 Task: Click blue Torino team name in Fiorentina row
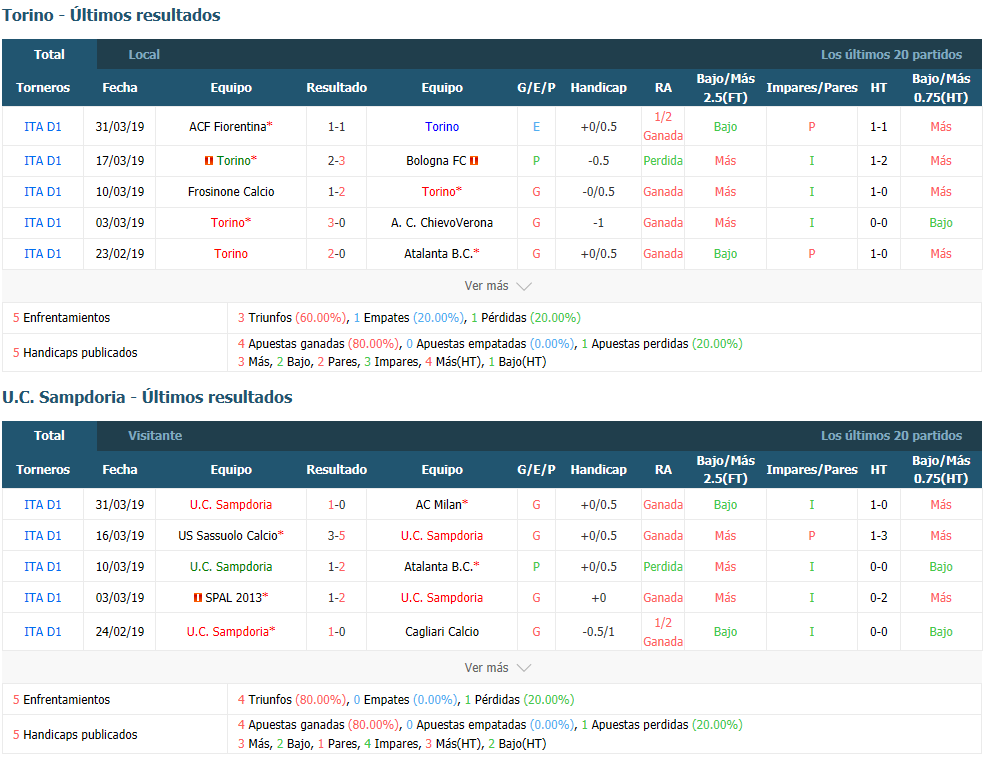442,127
